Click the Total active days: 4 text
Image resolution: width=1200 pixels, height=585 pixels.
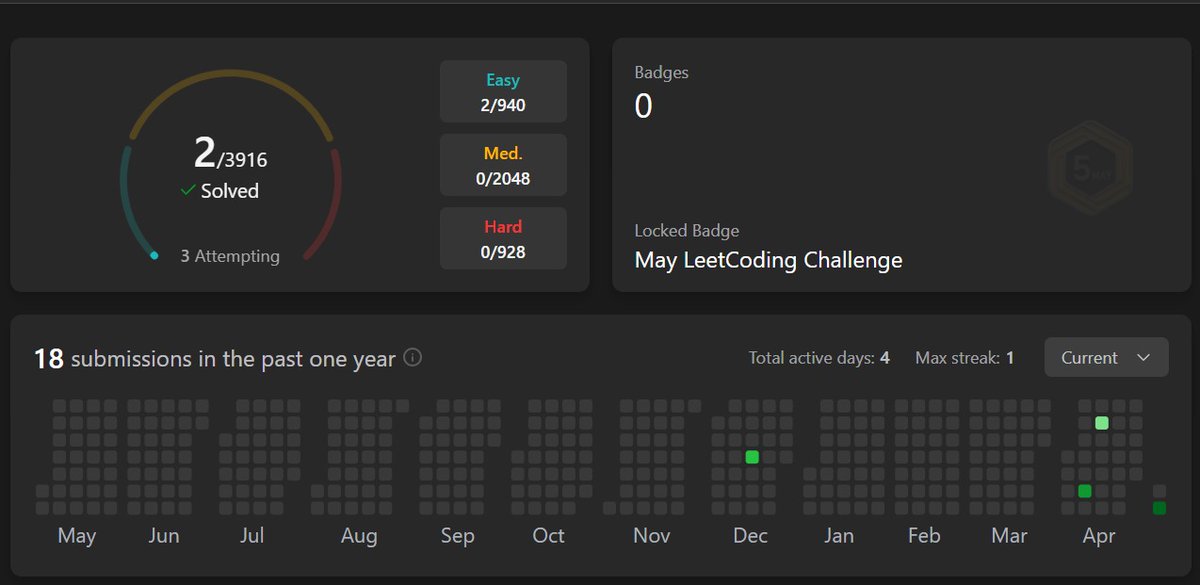tap(819, 357)
